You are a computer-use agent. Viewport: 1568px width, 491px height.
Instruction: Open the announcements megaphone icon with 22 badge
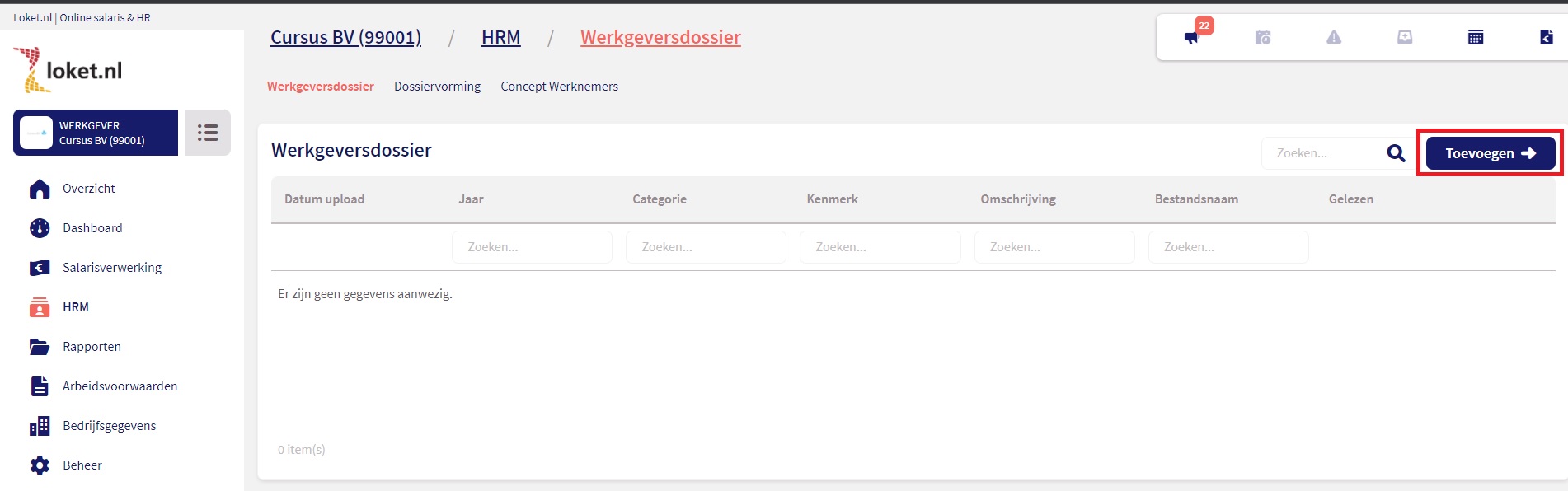click(1192, 37)
